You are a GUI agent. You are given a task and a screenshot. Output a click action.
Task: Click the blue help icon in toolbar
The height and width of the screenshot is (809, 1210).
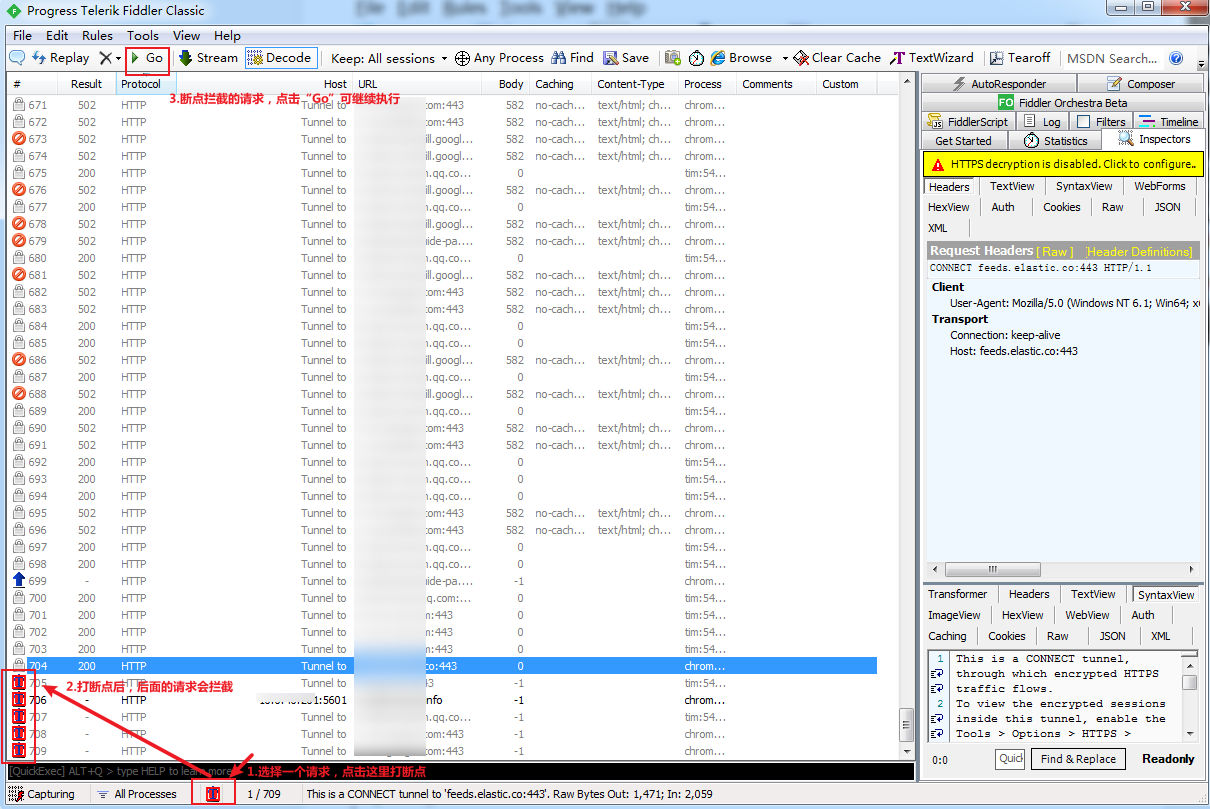click(x=1176, y=58)
